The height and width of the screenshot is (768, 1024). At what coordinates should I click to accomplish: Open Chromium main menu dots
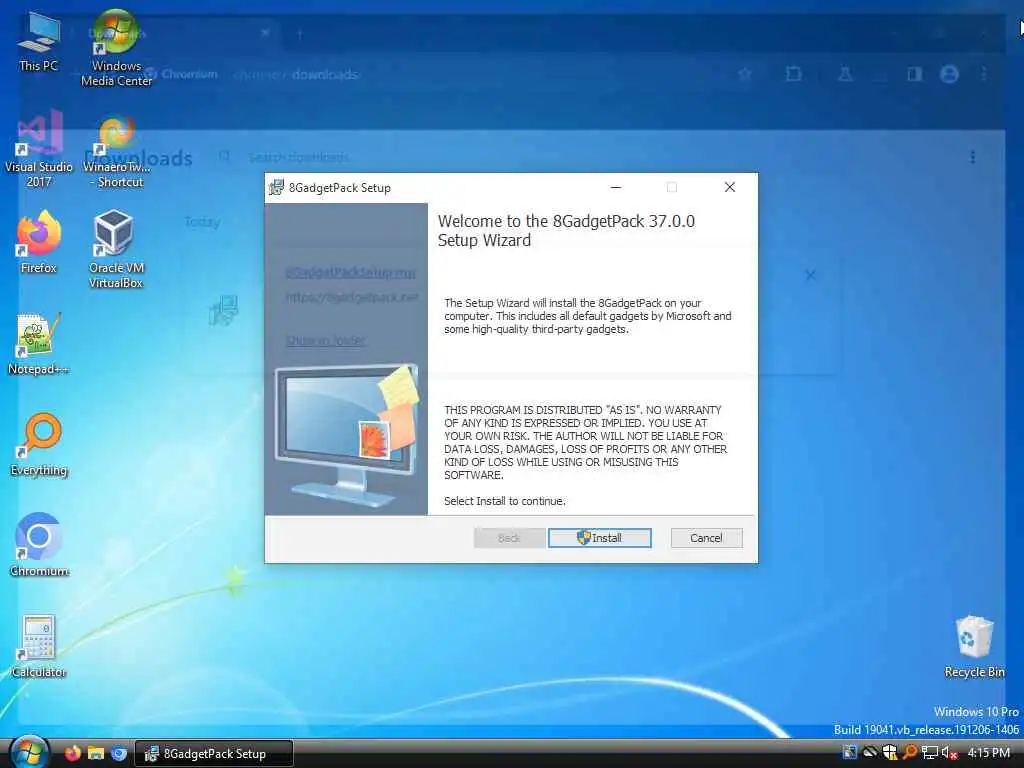point(984,74)
